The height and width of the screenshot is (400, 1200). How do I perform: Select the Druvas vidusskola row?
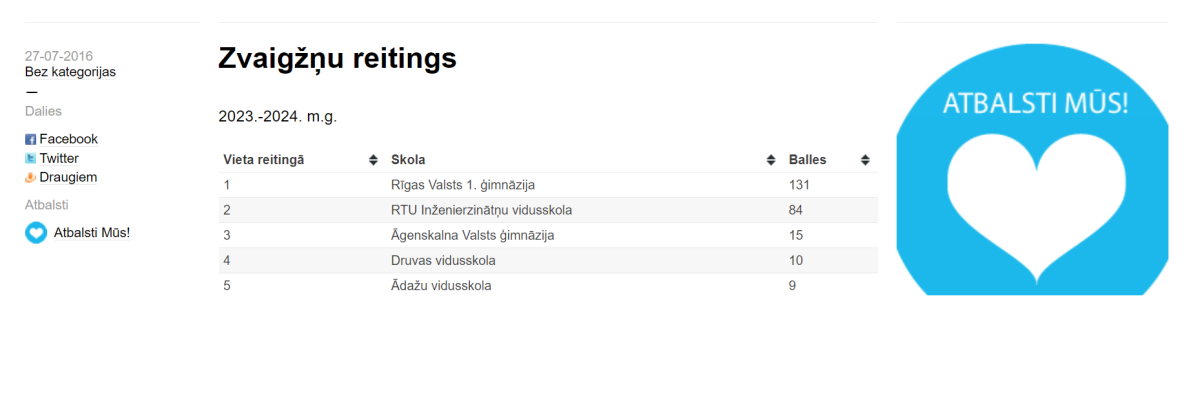[x=443, y=261]
